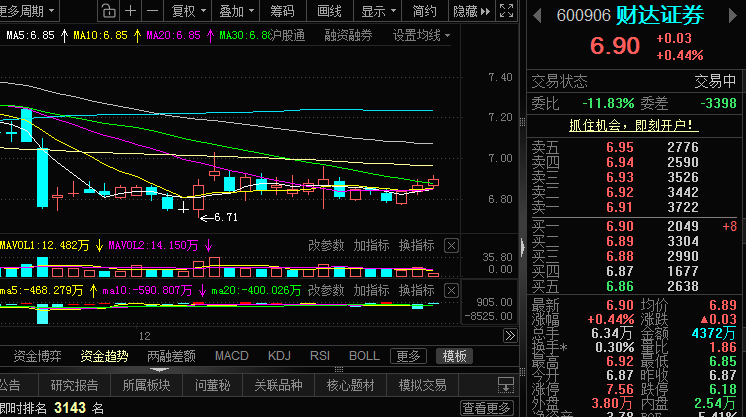746x417 pixels.
Task: Click the 金额 value 4372万
Action: (714, 333)
